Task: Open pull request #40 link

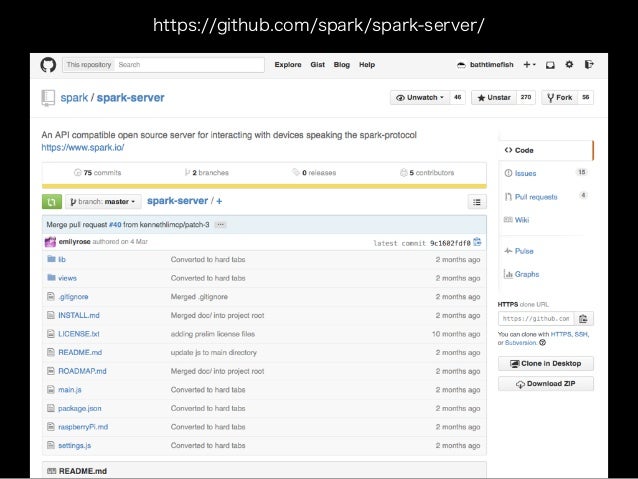Action: tap(115, 225)
